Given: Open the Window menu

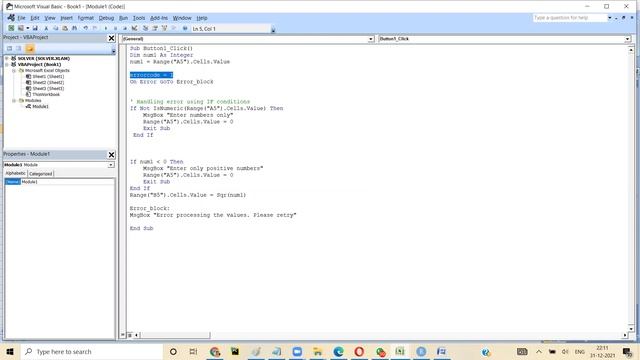Looking at the screenshot, I should 182,18.
